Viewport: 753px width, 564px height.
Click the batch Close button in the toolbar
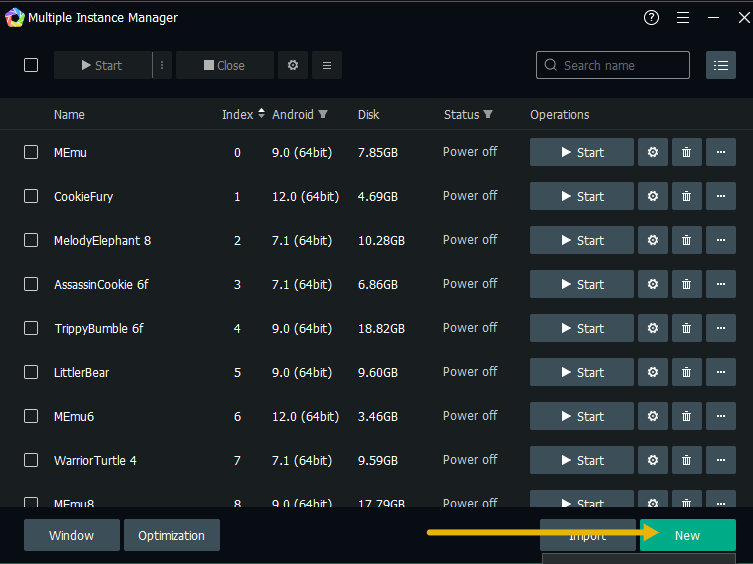[225, 65]
